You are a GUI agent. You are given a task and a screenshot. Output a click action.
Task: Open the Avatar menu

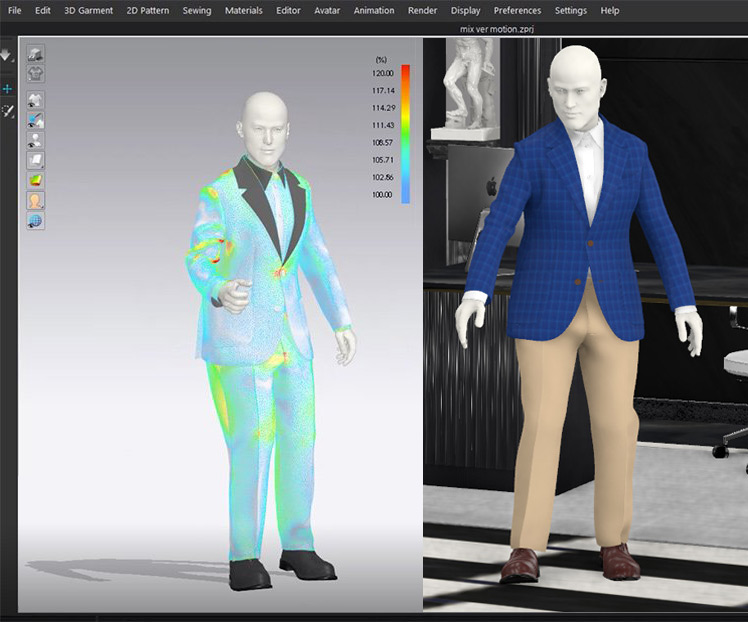(x=327, y=10)
